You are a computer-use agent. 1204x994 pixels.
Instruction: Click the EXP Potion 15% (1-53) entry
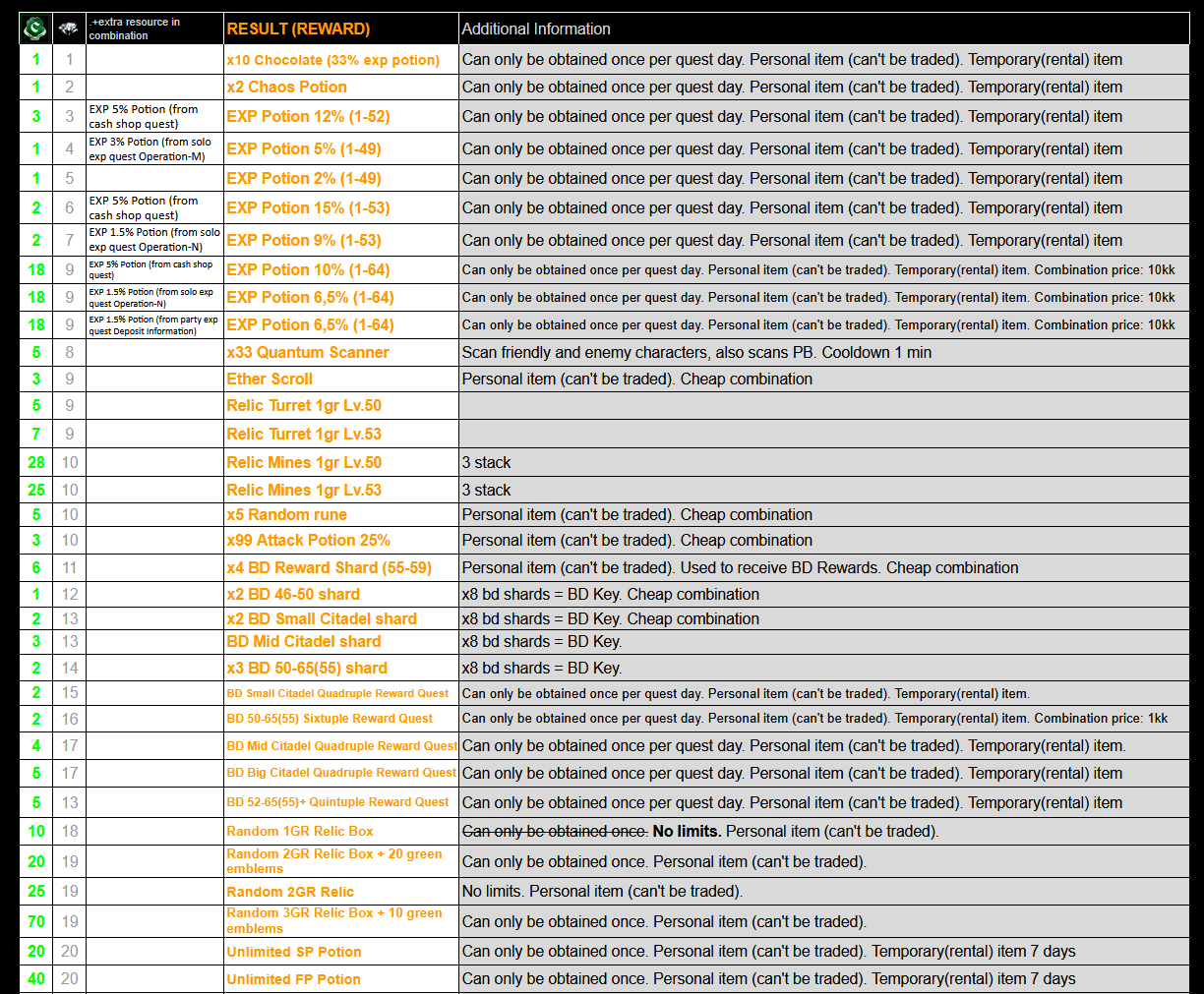[308, 208]
